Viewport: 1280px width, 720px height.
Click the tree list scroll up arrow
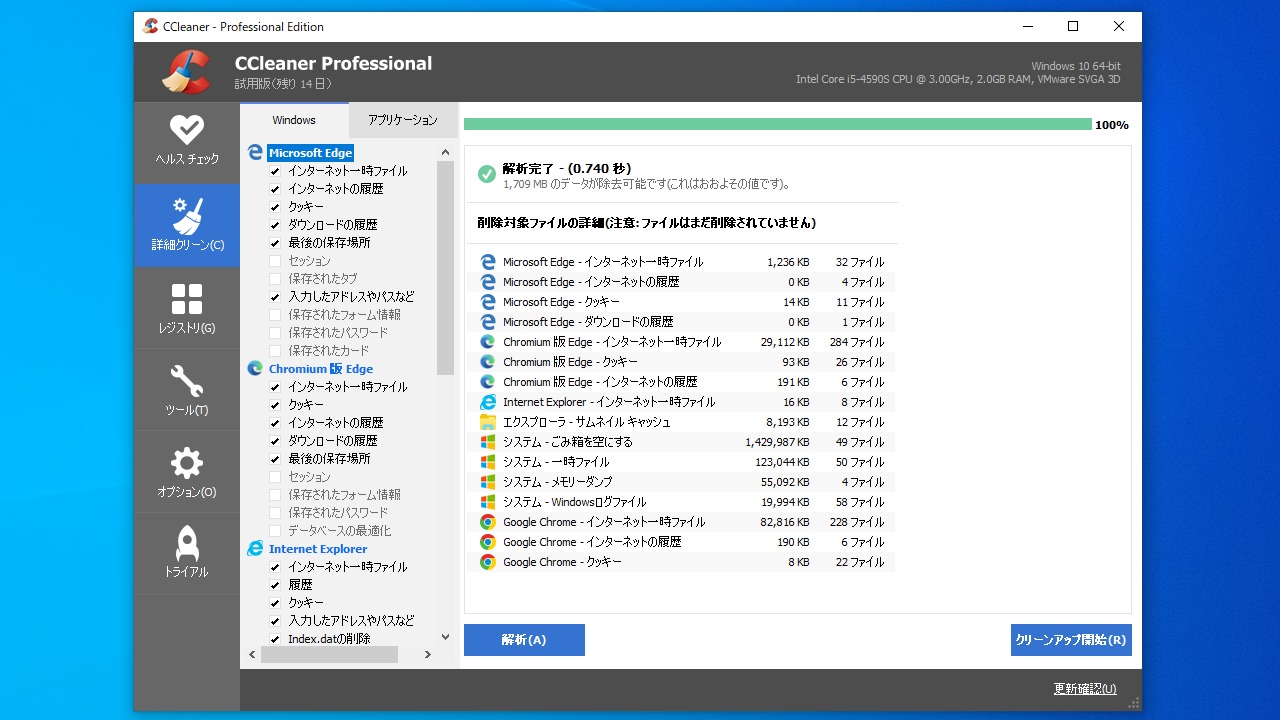coord(446,152)
